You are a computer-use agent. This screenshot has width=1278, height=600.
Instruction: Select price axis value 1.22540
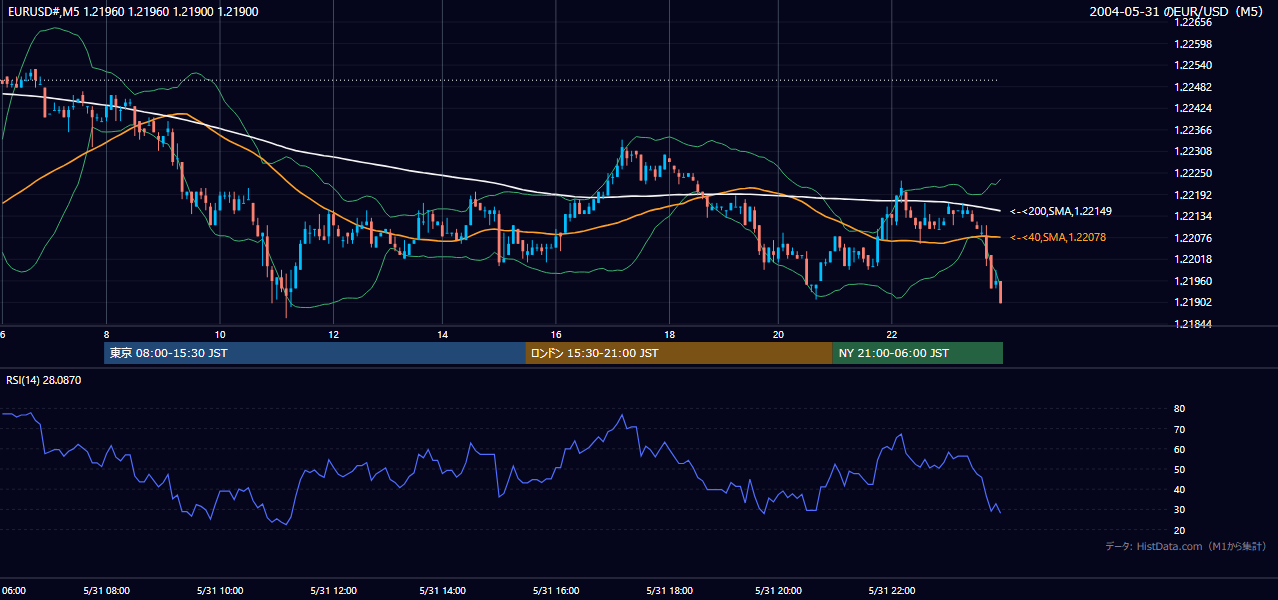(x=1194, y=66)
